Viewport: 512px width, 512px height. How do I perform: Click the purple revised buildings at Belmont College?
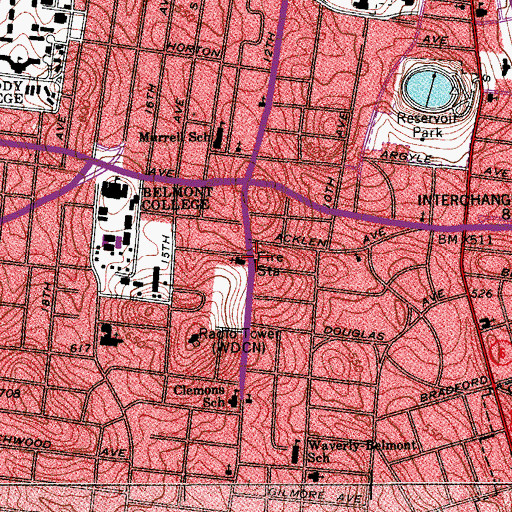click(112, 241)
